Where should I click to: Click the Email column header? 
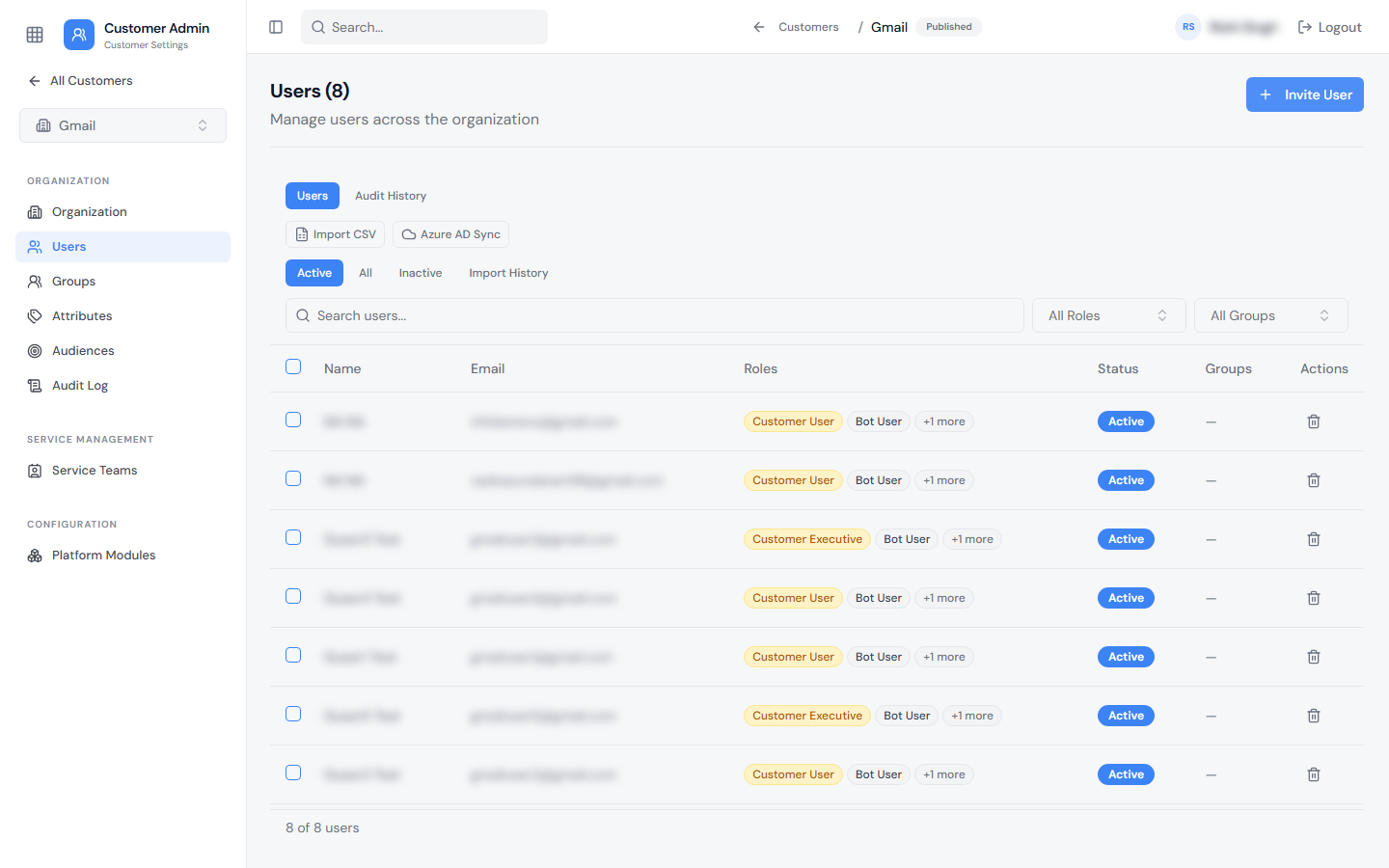coord(487,368)
